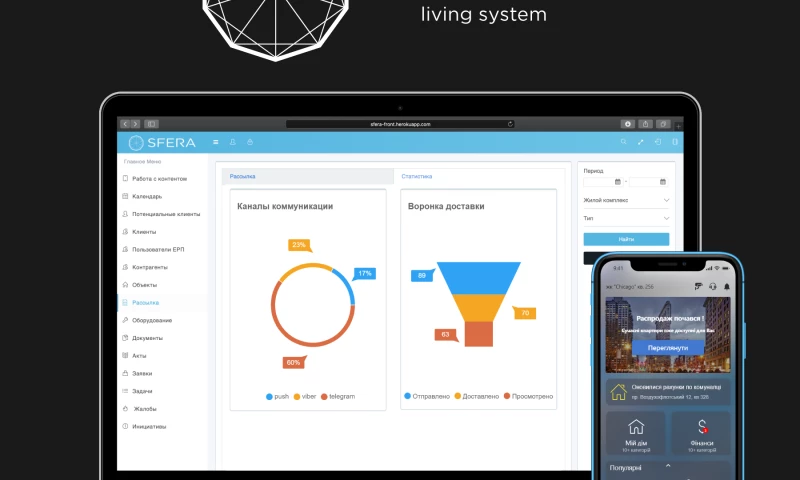
Task: Open Заявки sidebar item
Action: (162, 373)
